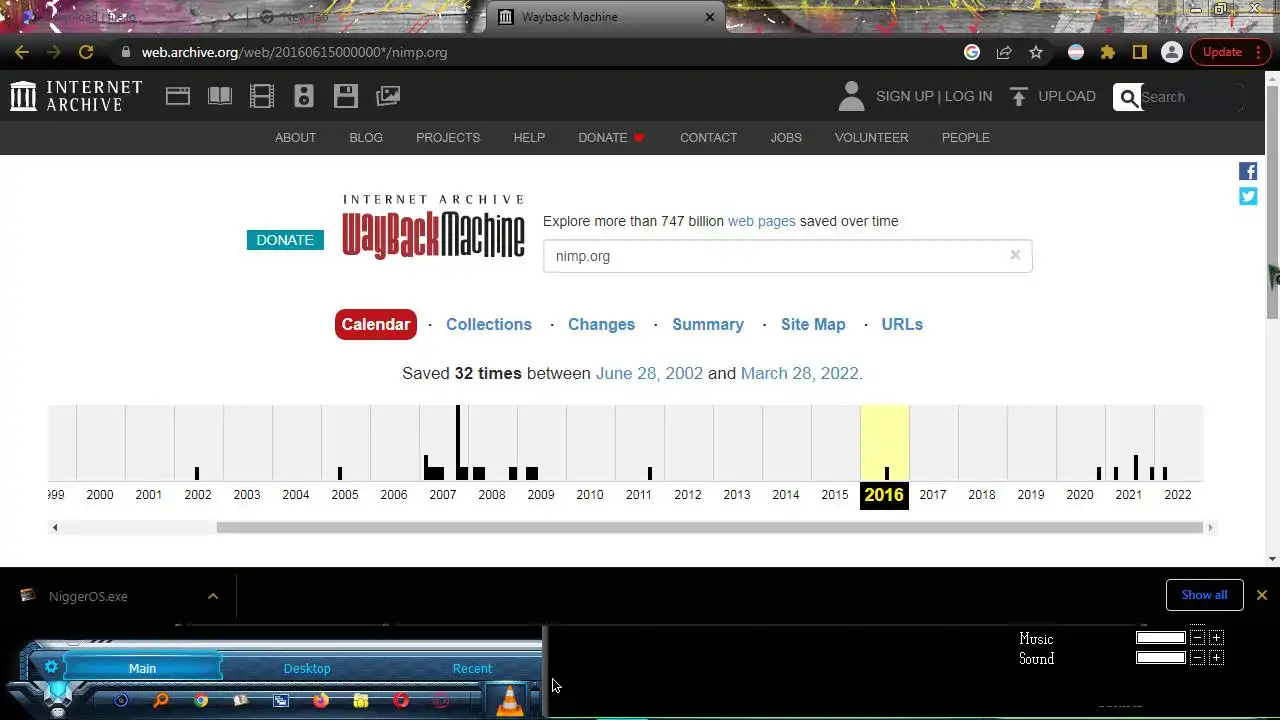Screen dimensions: 1280x720
Task: Open the BLOG menu item
Action: (x=366, y=138)
